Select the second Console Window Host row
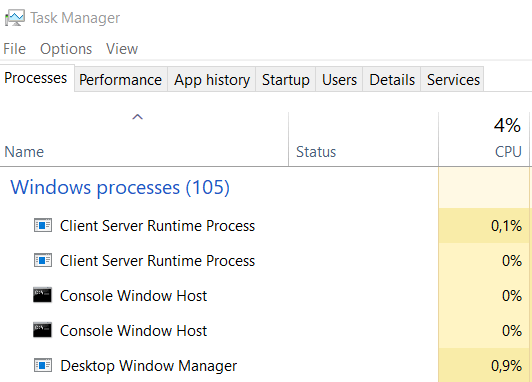This screenshot has height=382, width=532. click(x=265, y=330)
